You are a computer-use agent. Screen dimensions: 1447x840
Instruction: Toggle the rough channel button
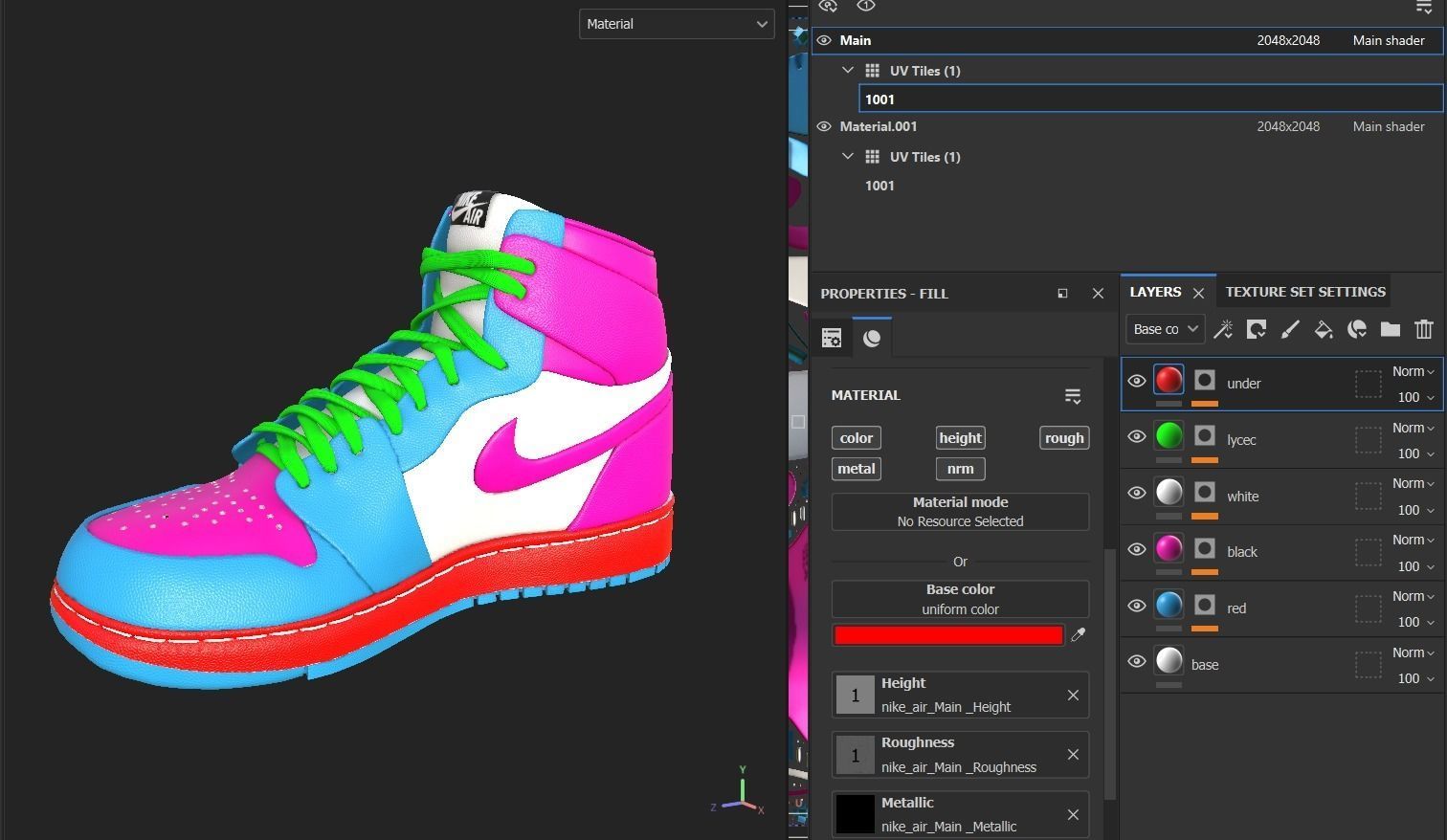pyautogui.click(x=1064, y=438)
